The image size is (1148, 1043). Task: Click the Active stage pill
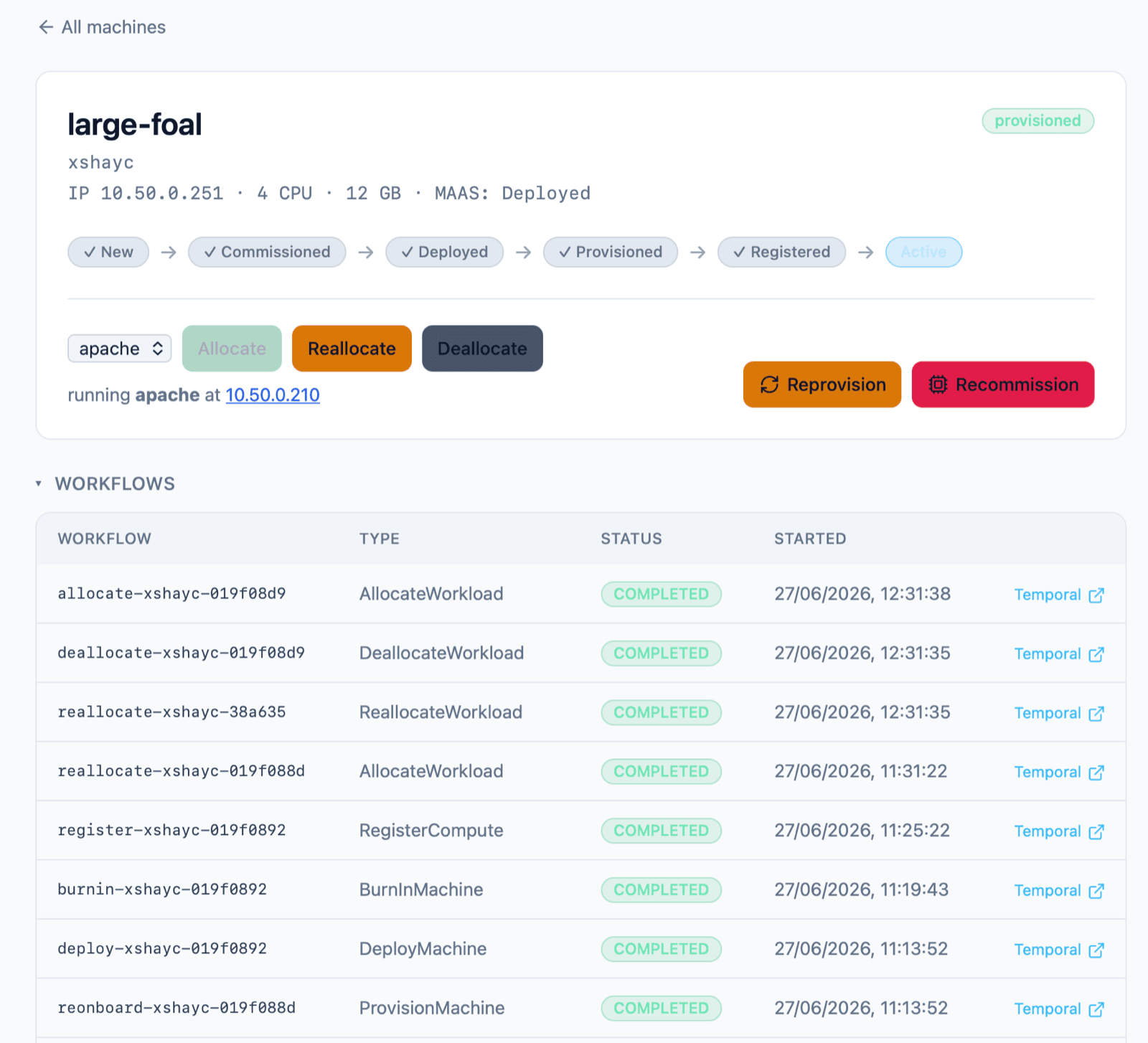pyautogui.click(x=923, y=252)
